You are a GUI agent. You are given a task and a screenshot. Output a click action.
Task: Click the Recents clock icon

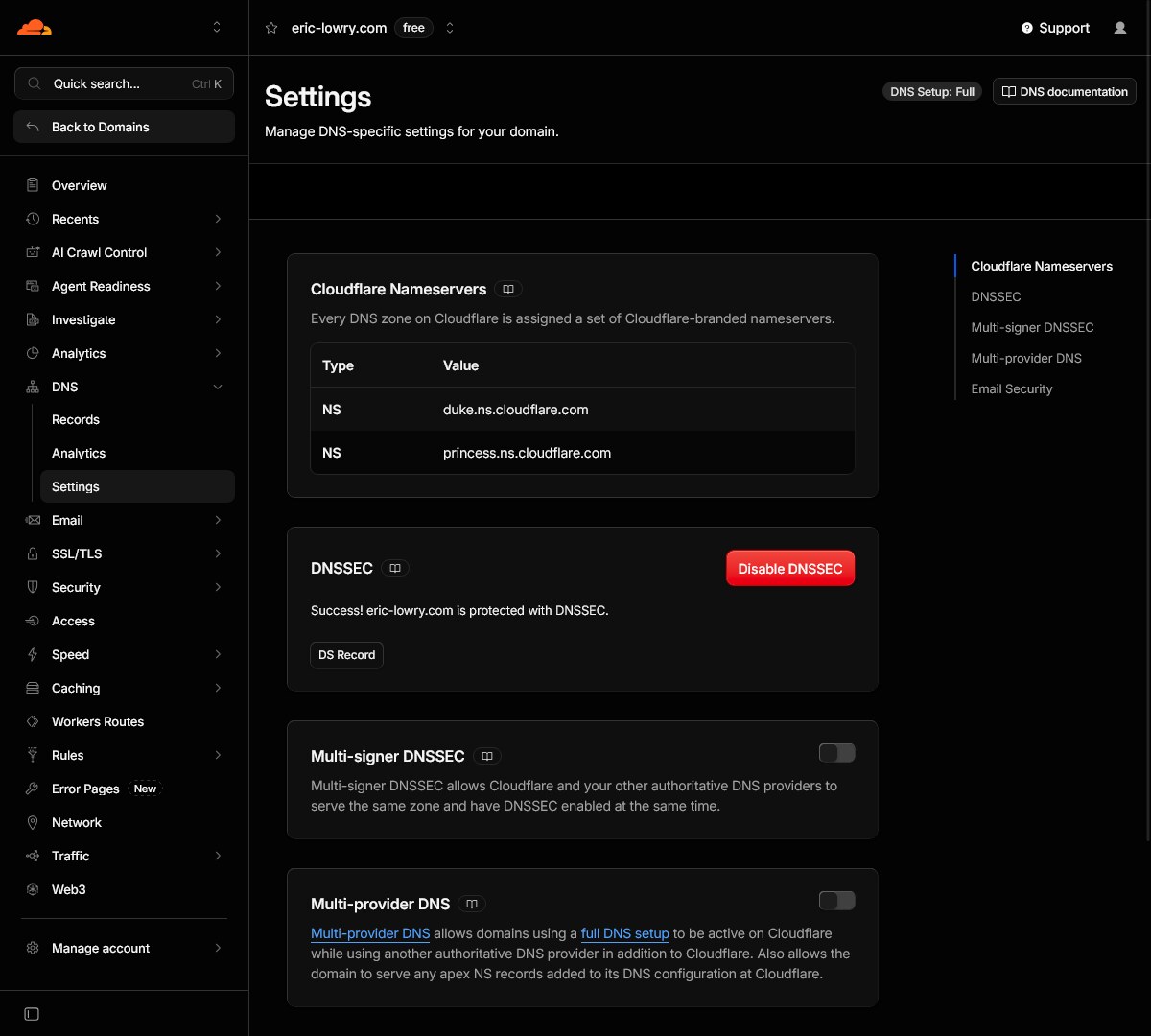pos(33,219)
